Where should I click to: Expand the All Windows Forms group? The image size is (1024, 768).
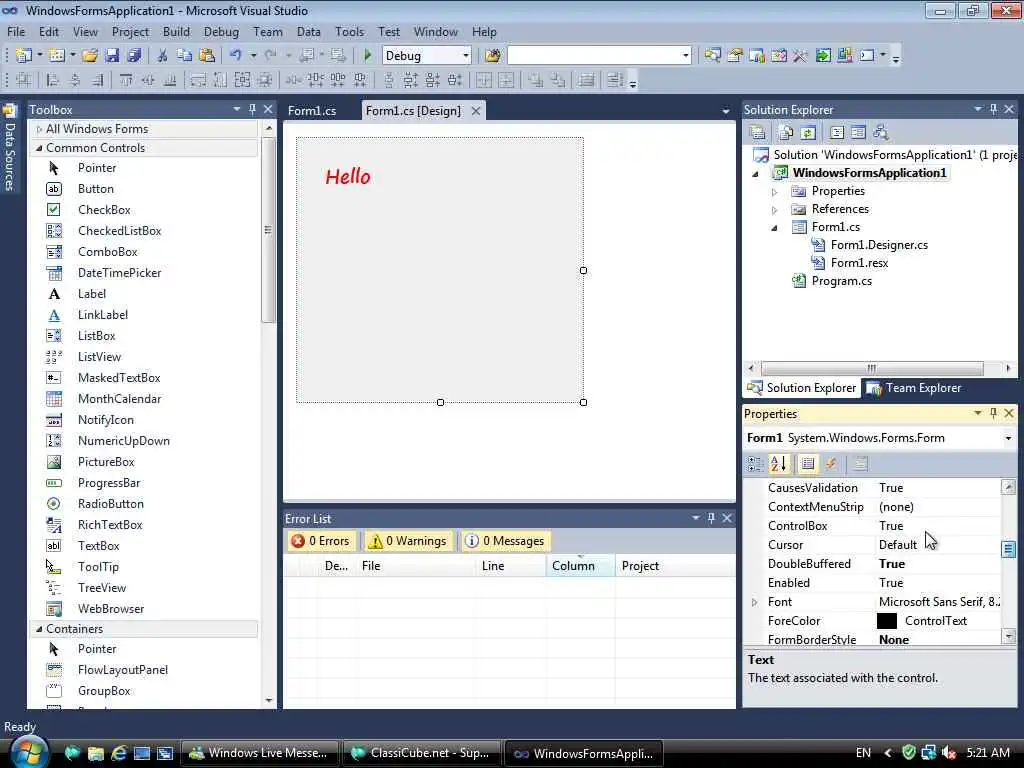39,129
